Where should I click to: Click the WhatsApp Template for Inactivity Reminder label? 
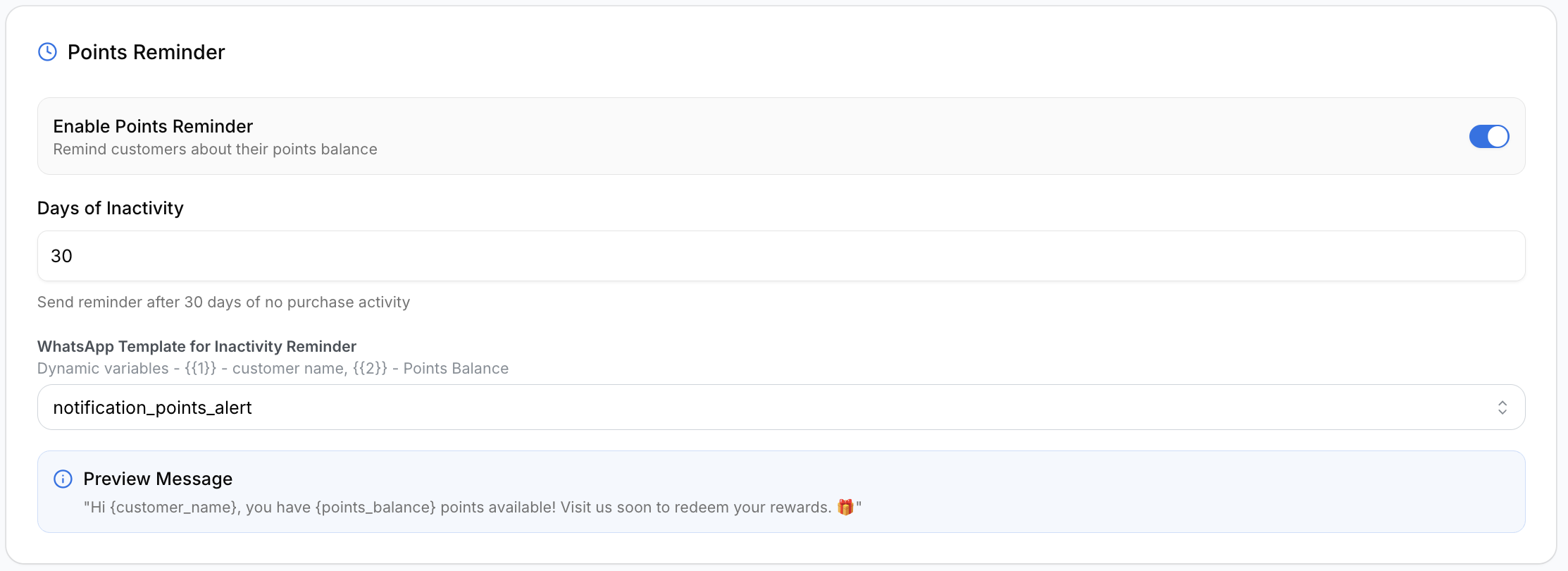pos(197,346)
